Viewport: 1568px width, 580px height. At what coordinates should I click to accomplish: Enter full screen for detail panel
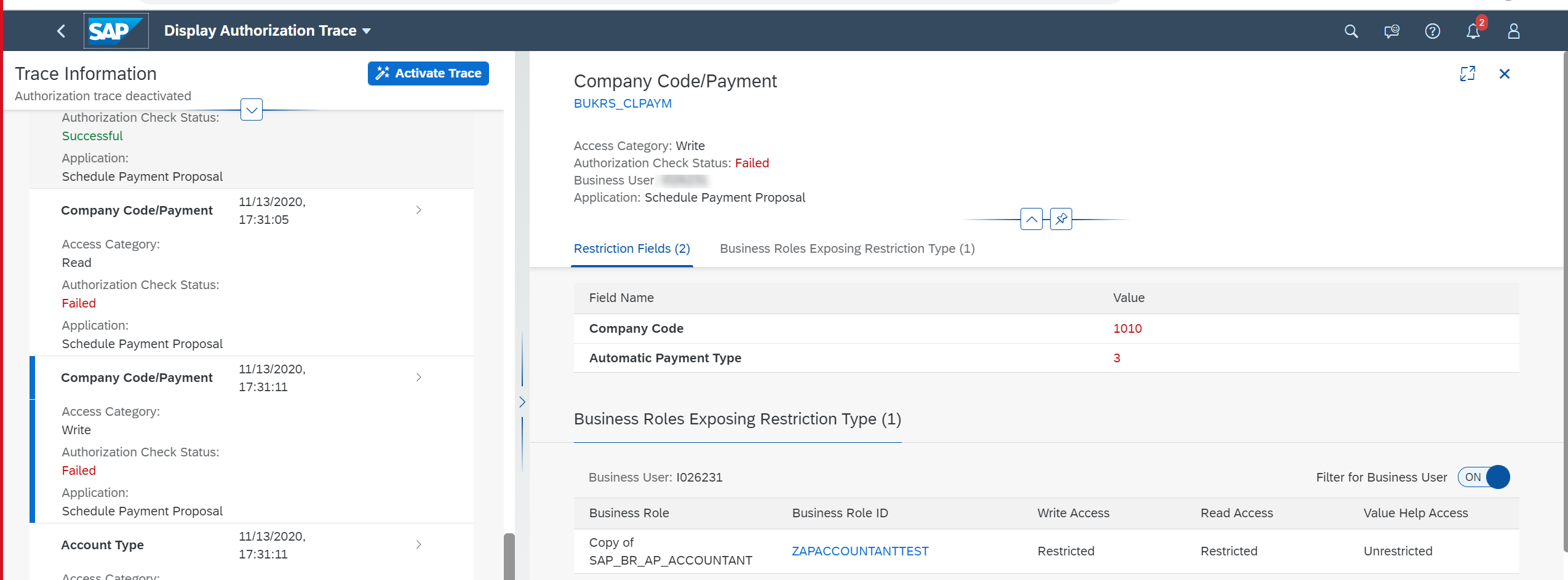point(1468,74)
